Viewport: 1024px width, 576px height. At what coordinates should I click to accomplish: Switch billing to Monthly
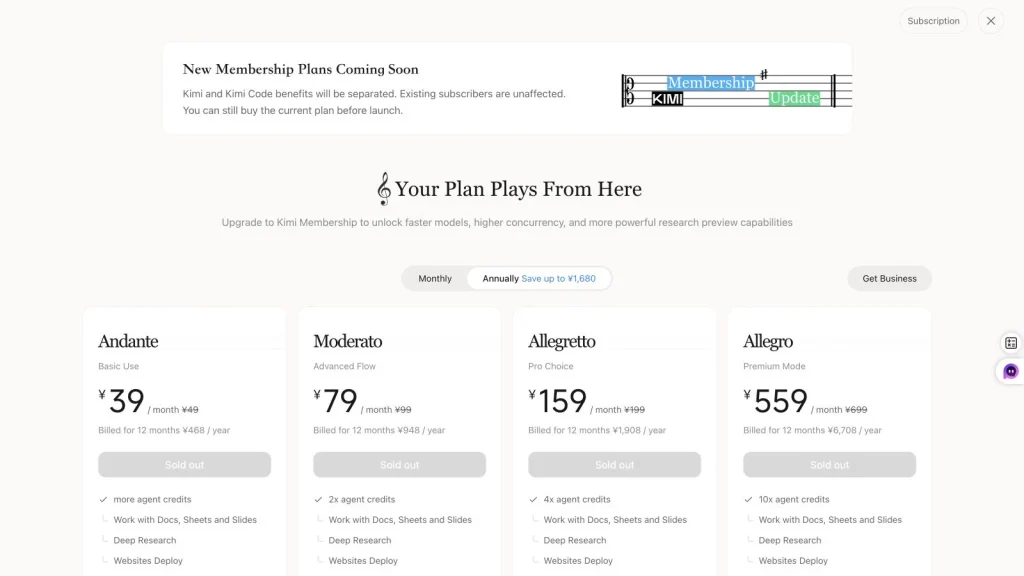pos(435,279)
